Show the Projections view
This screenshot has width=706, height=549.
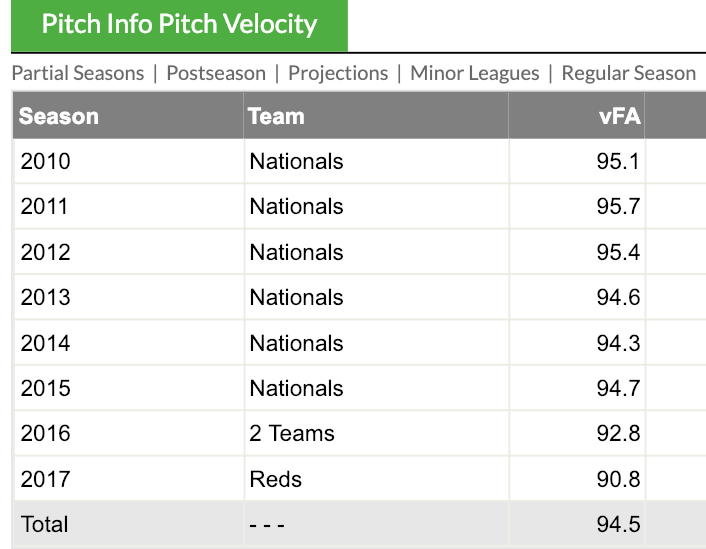(x=338, y=73)
